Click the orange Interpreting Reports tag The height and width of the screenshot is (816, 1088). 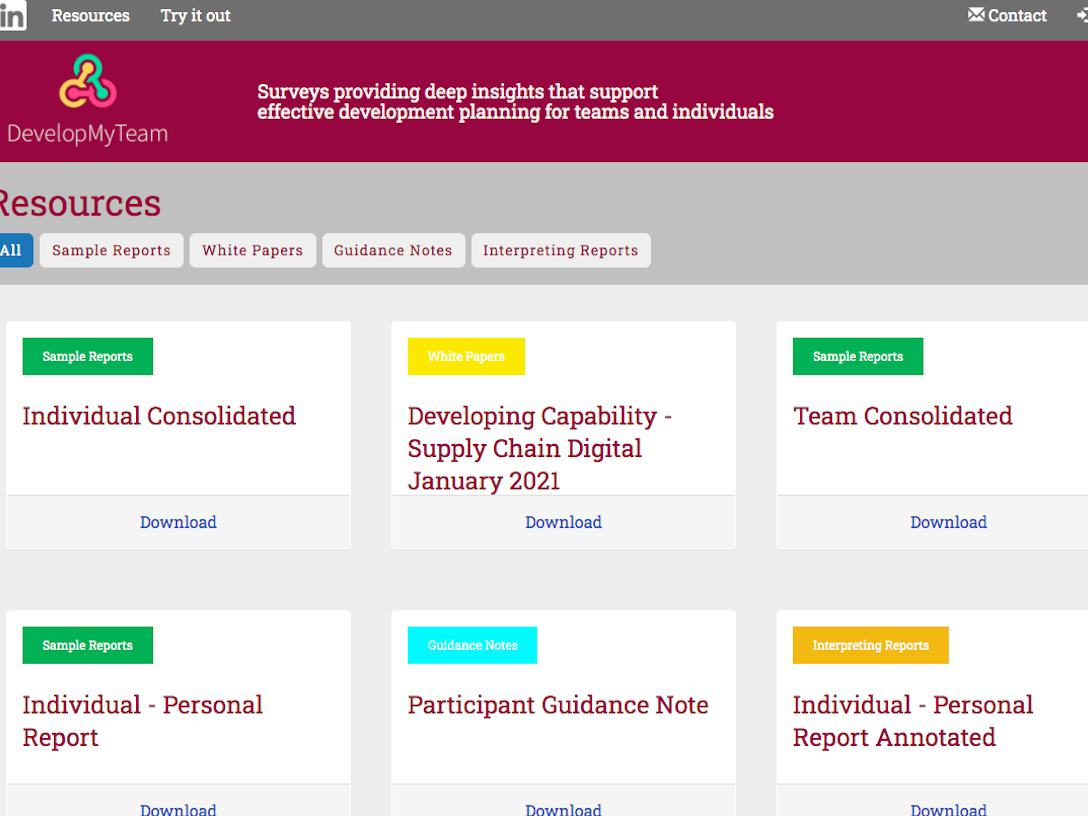point(870,645)
